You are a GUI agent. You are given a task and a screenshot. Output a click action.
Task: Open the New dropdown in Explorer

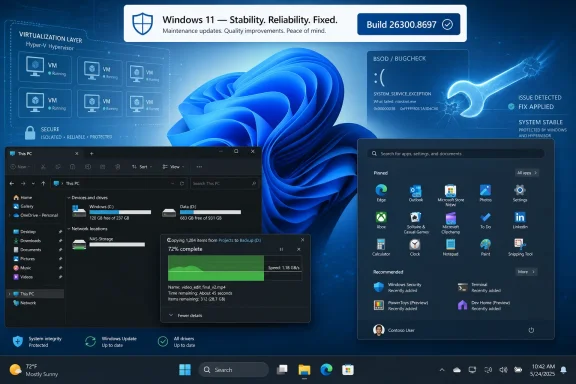(20, 167)
